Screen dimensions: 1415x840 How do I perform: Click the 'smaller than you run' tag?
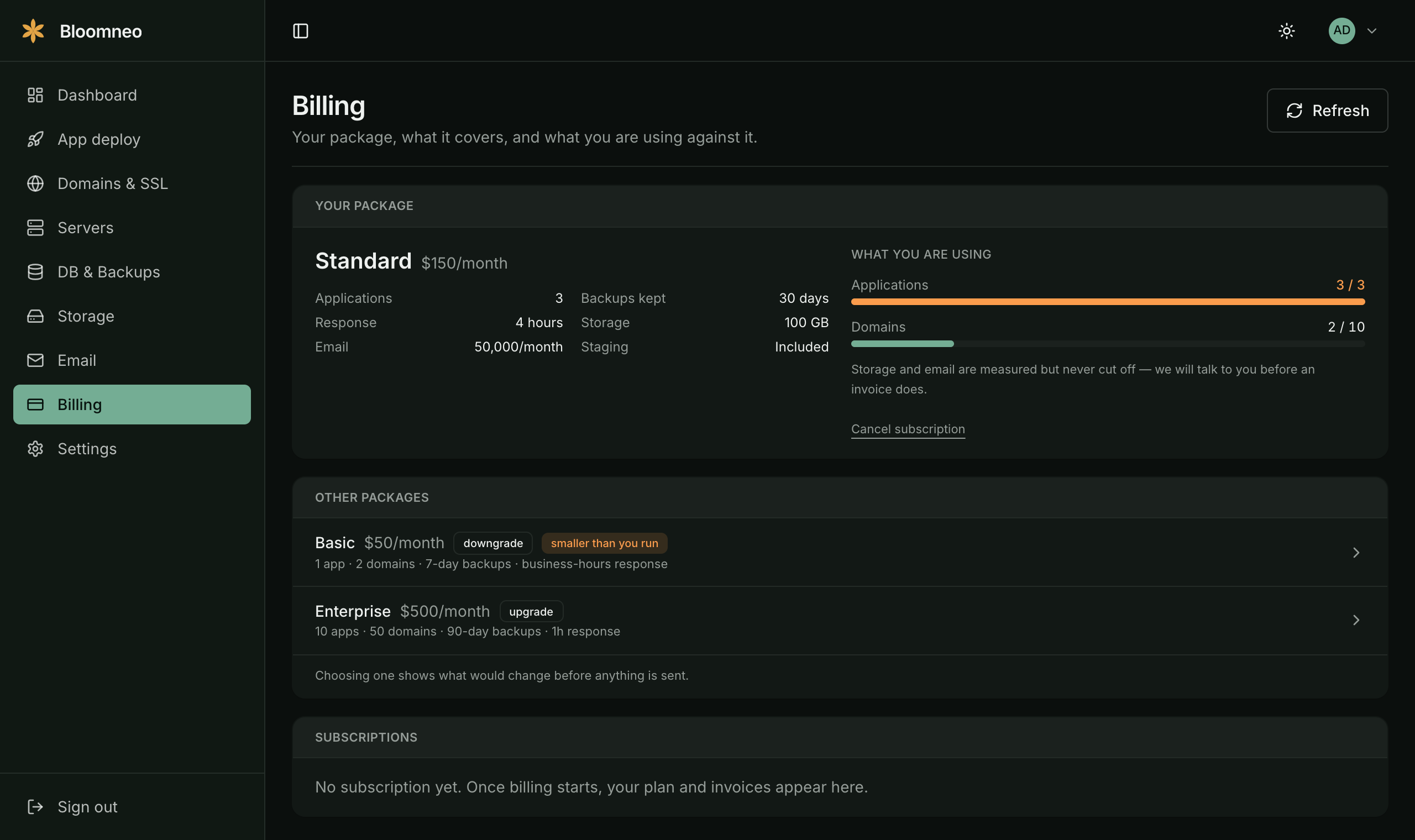tap(605, 543)
